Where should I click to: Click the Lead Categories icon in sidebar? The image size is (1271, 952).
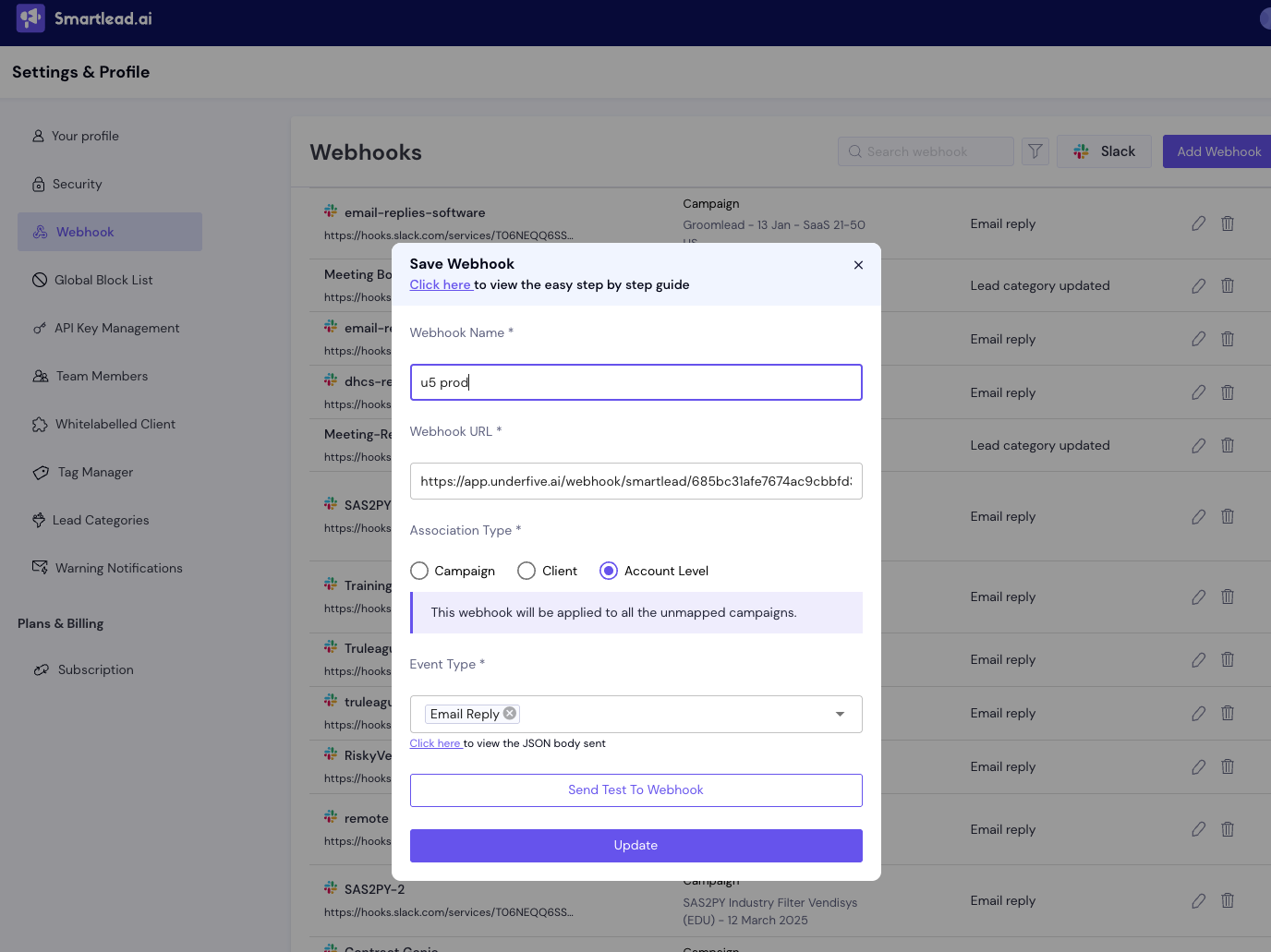(37, 520)
